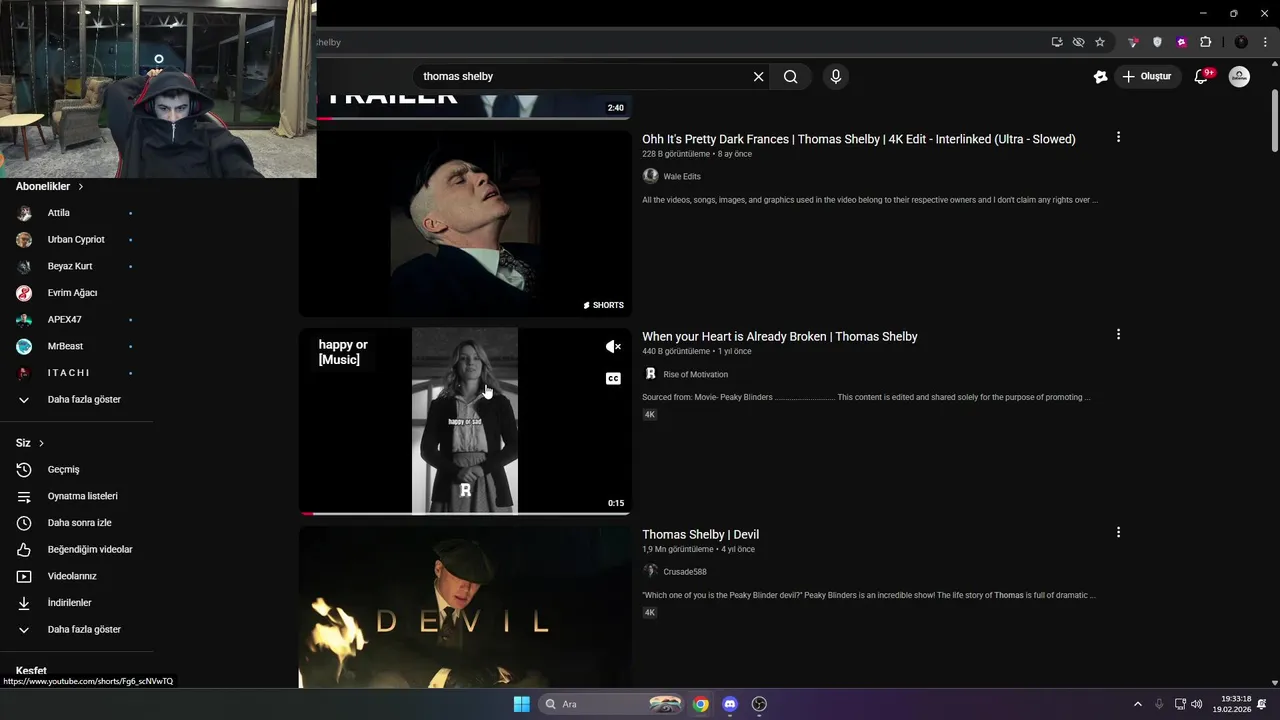Open the Evrim Ağacı channel
This screenshot has height=720, width=1280.
pos(75,293)
